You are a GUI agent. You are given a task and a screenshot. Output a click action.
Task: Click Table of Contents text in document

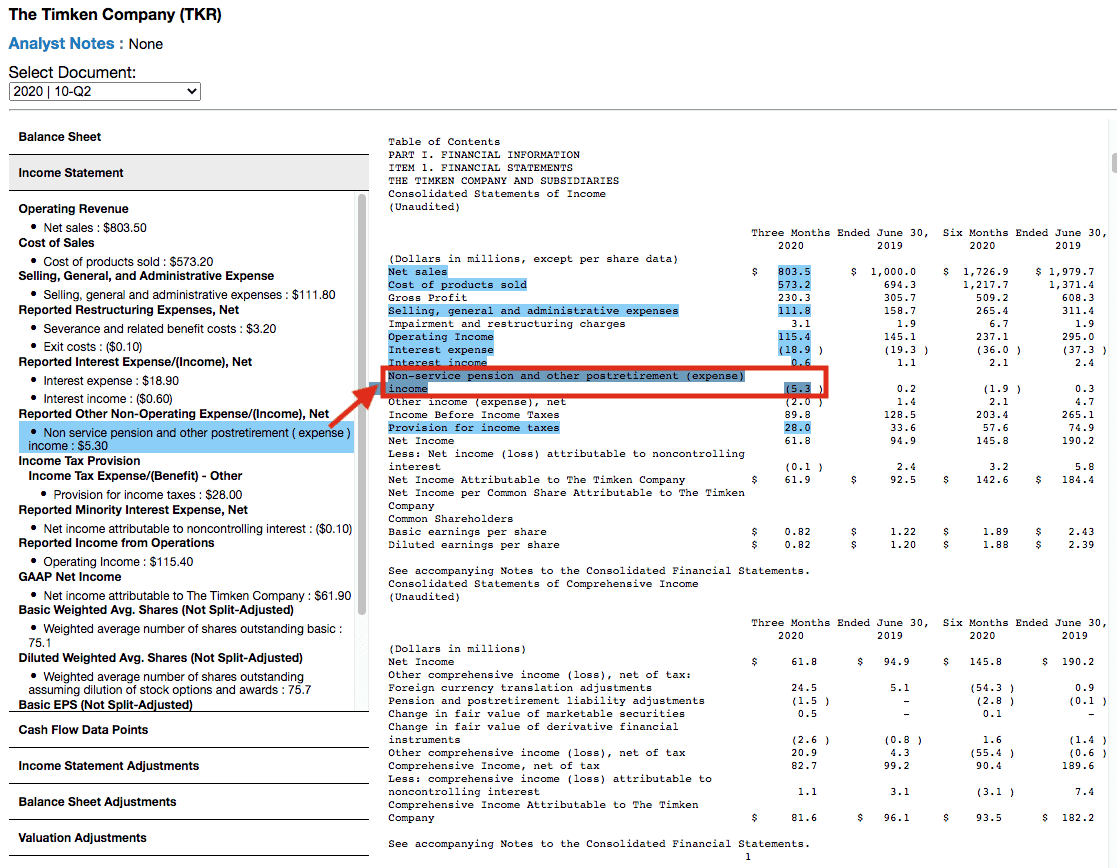(444, 142)
